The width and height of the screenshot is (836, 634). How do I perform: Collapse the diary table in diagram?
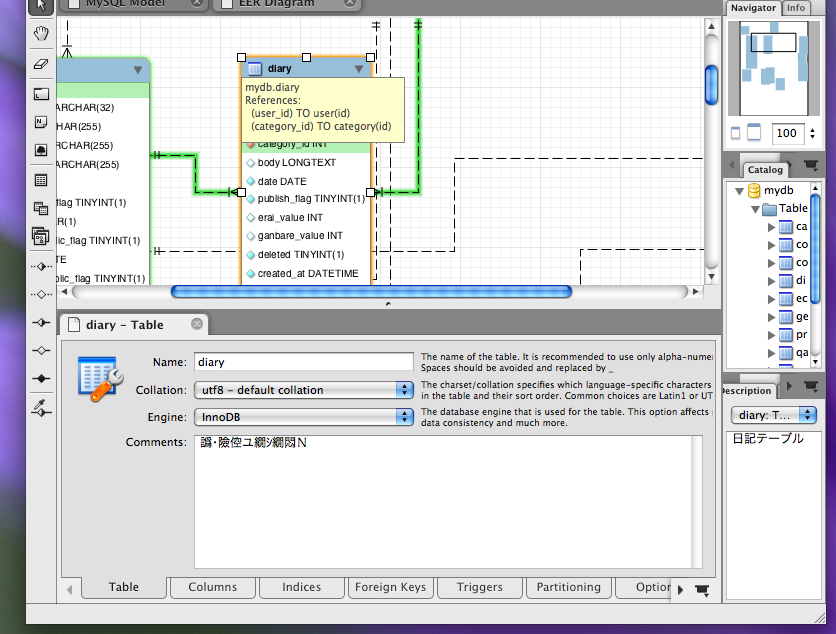pyautogui.click(x=359, y=69)
